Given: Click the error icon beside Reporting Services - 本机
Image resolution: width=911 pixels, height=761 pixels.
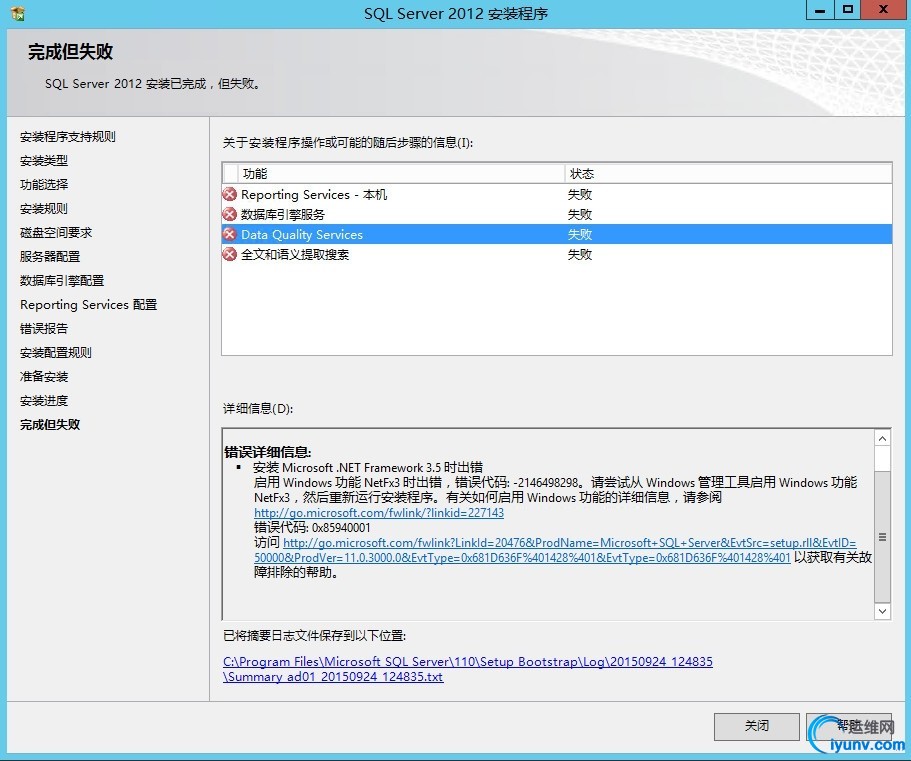Looking at the screenshot, I should click(230, 194).
